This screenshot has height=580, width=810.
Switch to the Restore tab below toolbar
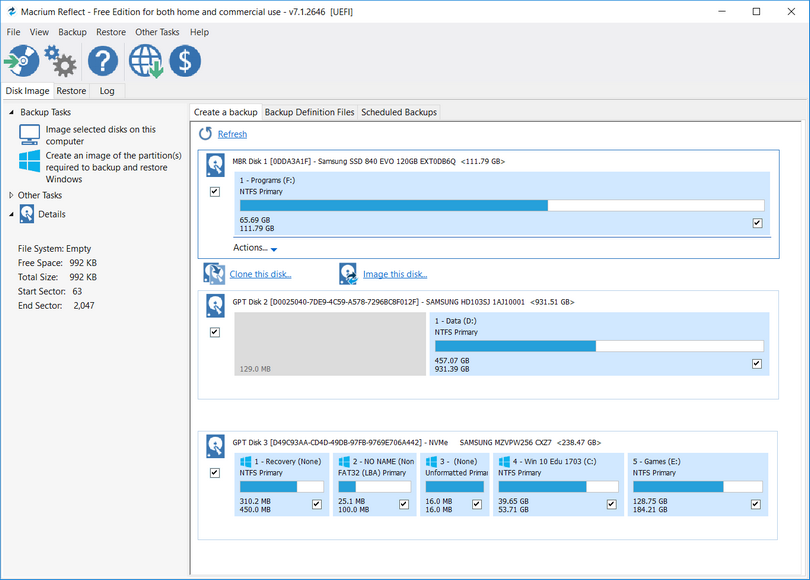(71, 91)
